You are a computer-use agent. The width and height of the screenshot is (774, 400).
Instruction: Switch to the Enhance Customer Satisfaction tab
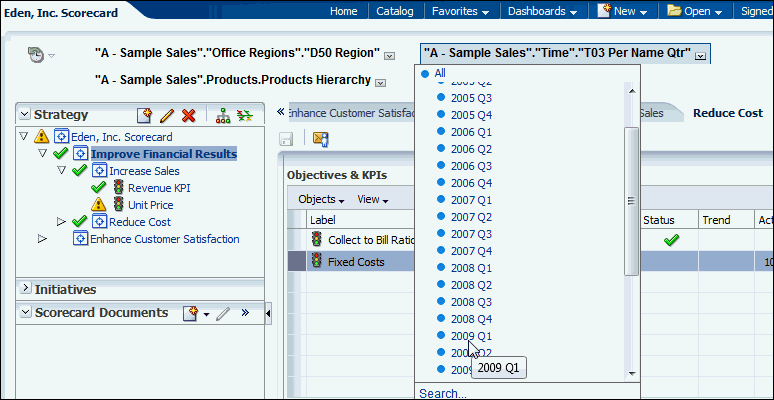pos(352,113)
